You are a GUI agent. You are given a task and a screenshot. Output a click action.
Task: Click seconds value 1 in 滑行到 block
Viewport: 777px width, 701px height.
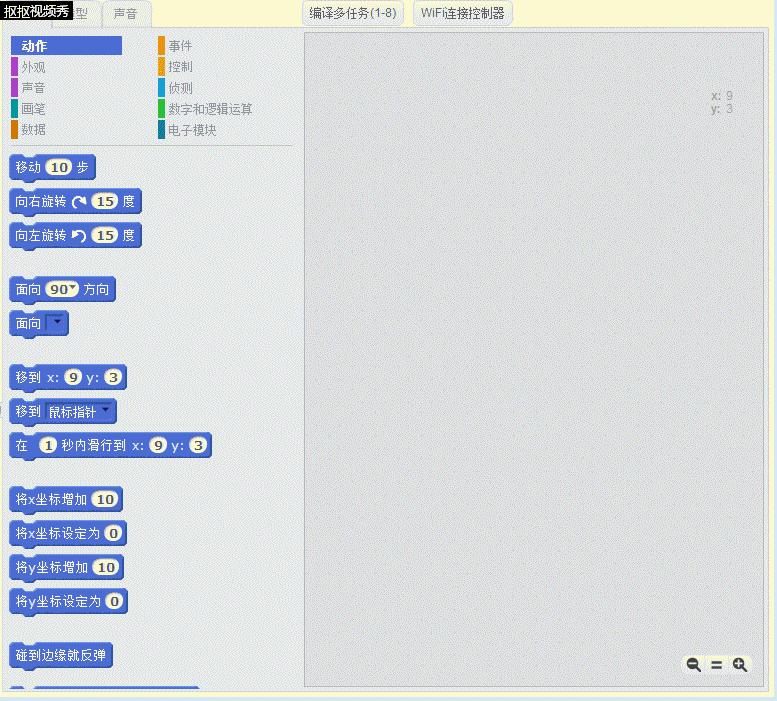(x=48, y=445)
